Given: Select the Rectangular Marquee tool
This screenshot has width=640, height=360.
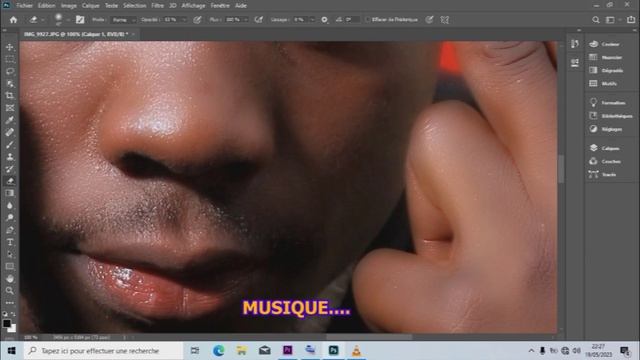Looking at the screenshot, I should tap(10, 60).
